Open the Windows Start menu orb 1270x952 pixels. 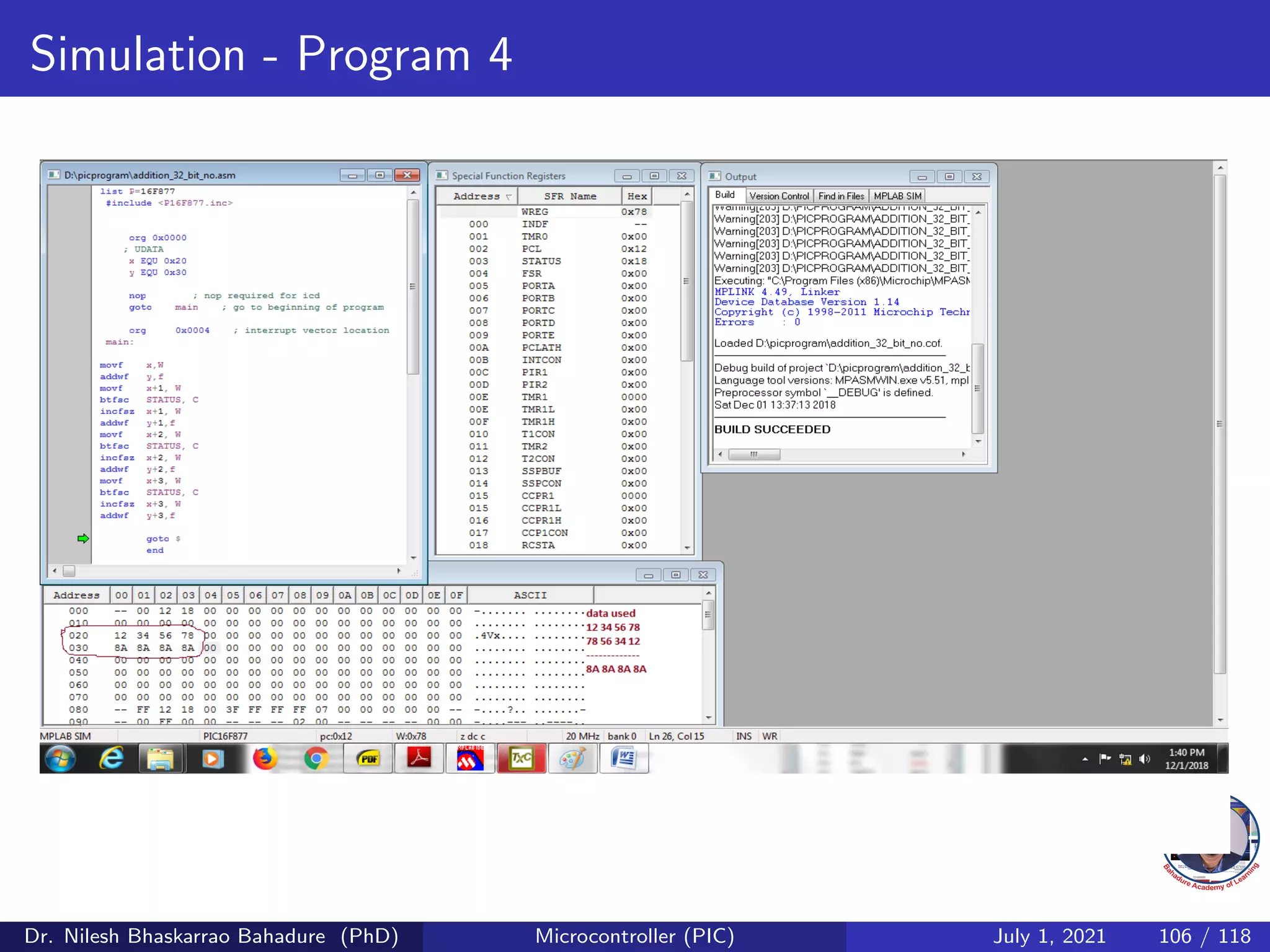tap(60, 759)
